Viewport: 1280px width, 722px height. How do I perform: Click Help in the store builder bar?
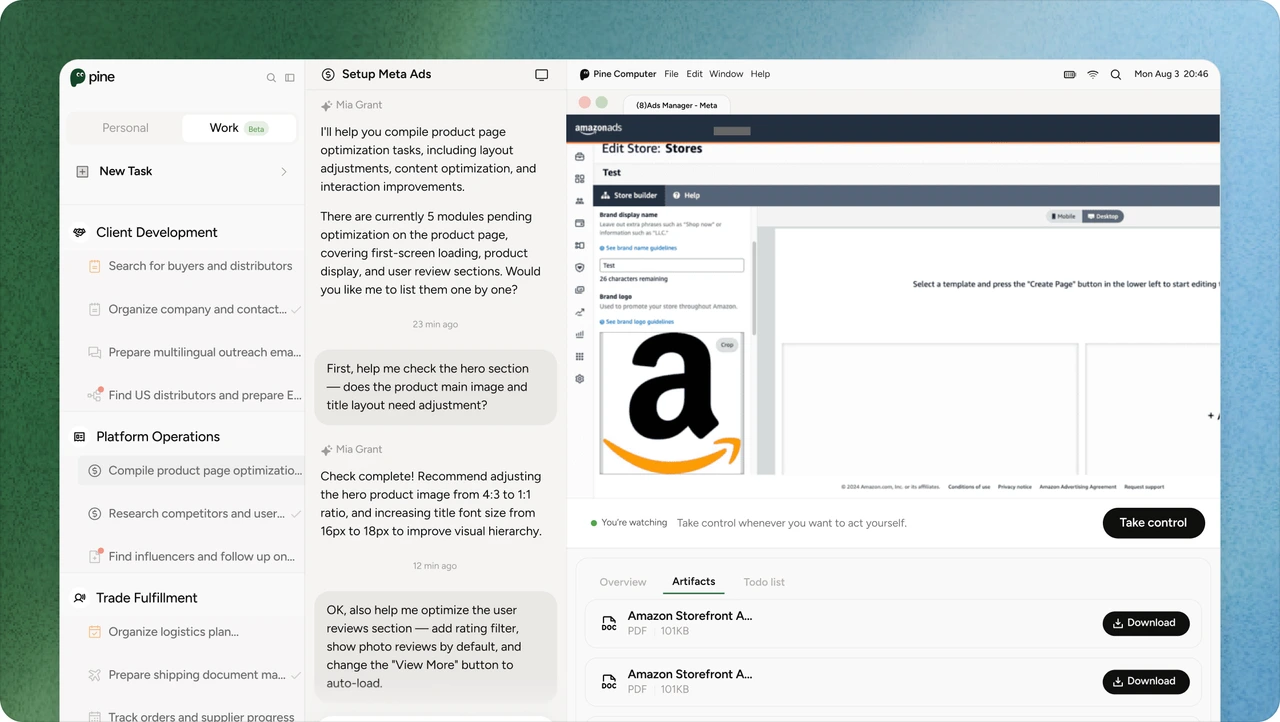coord(686,196)
